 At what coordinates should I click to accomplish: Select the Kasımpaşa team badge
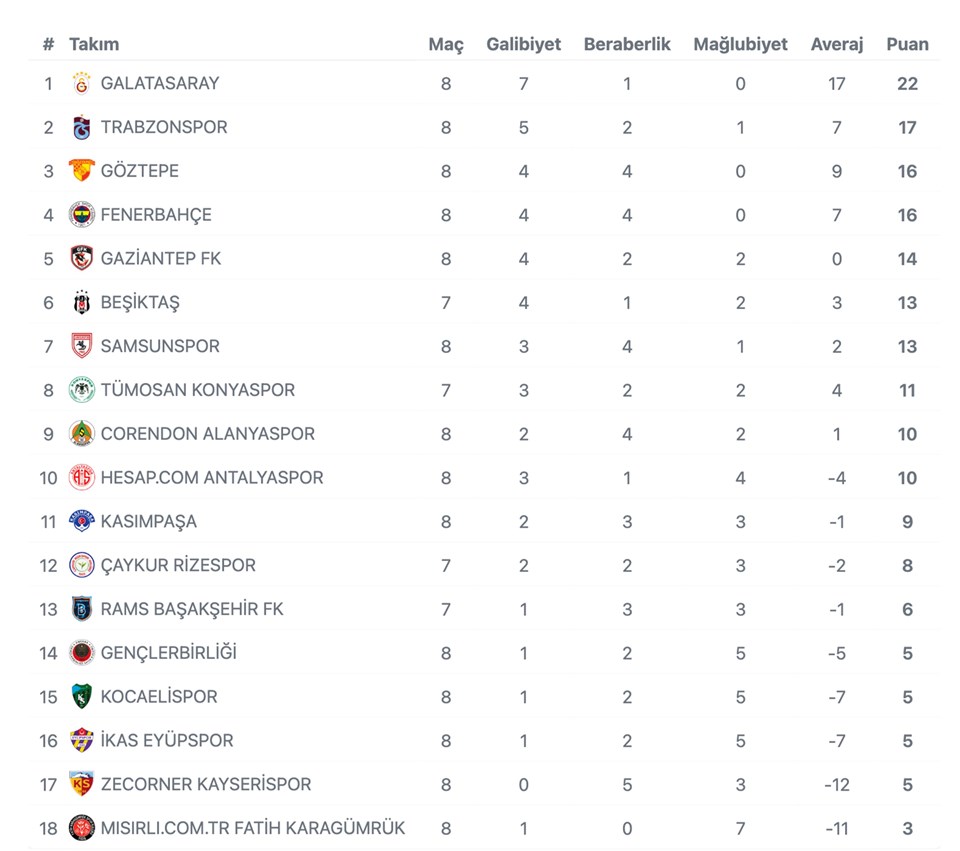pyautogui.click(x=82, y=522)
